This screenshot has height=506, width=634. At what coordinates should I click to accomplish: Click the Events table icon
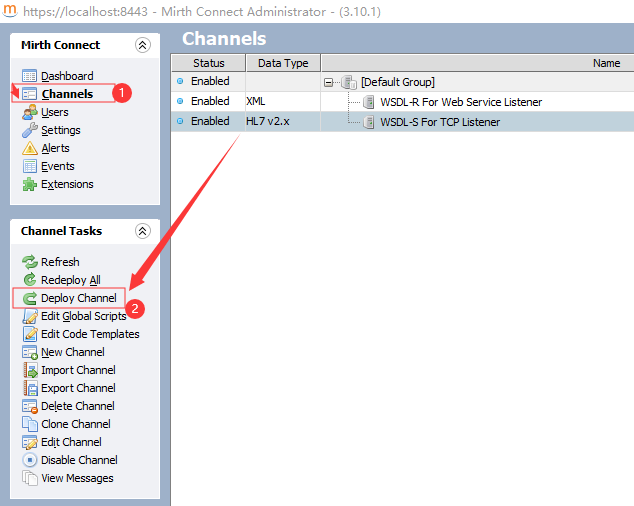pyautogui.click(x=30, y=166)
